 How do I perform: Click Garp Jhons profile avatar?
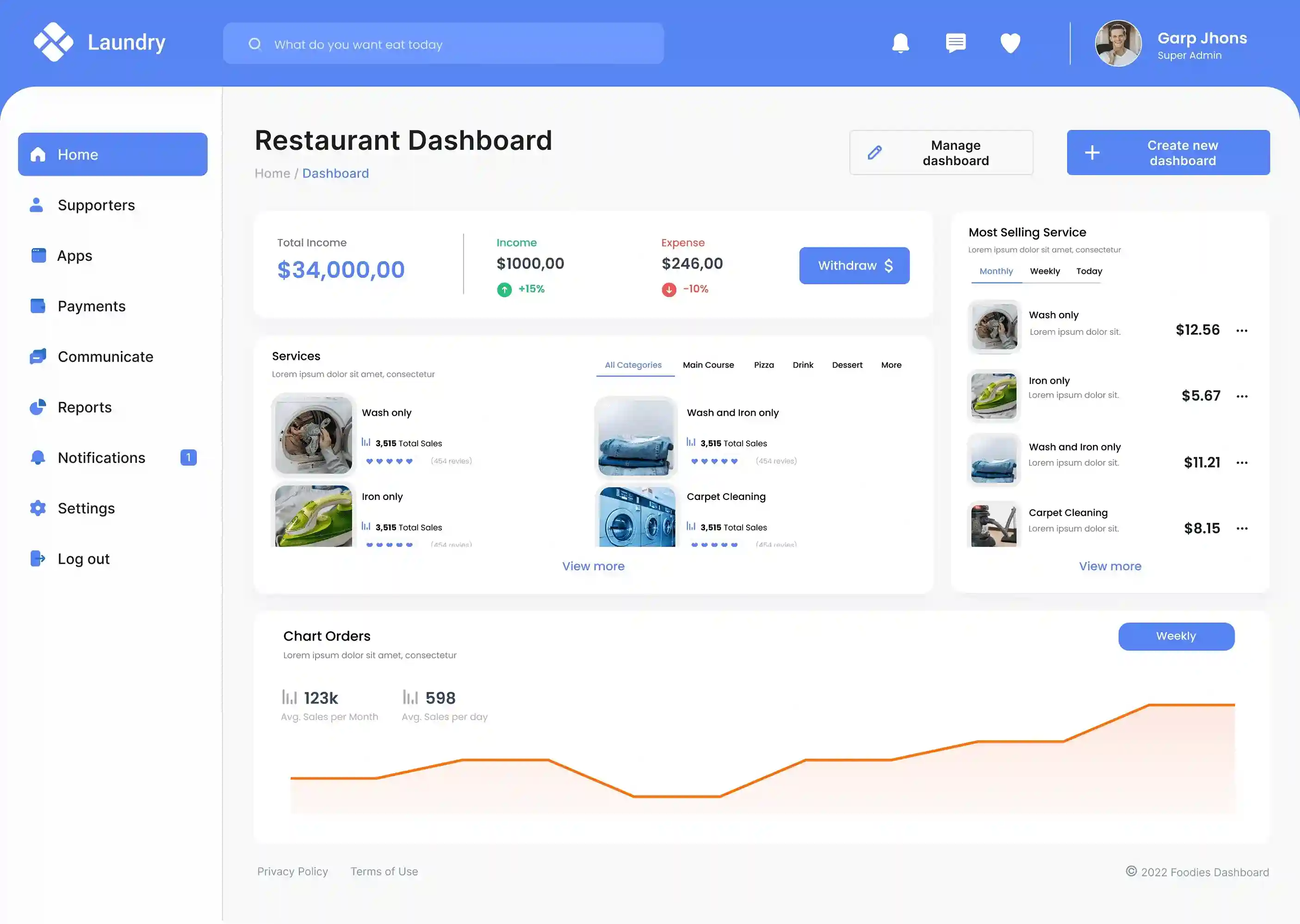[x=1118, y=44]
